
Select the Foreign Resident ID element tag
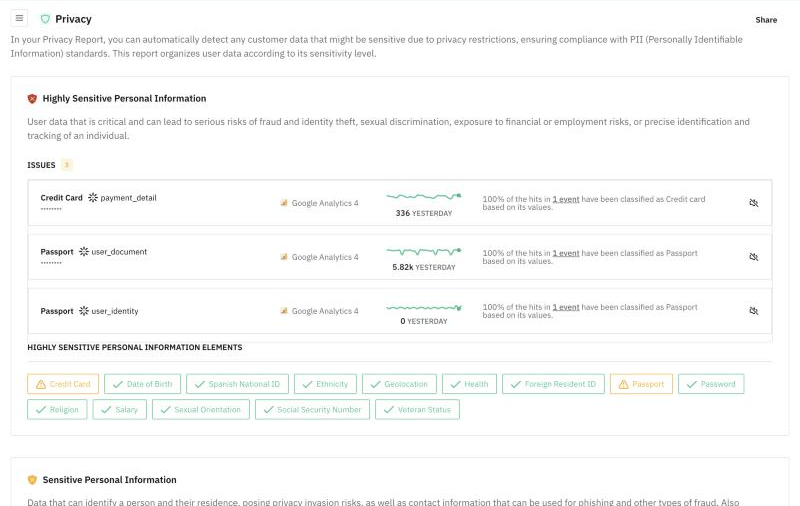[553, 384]
